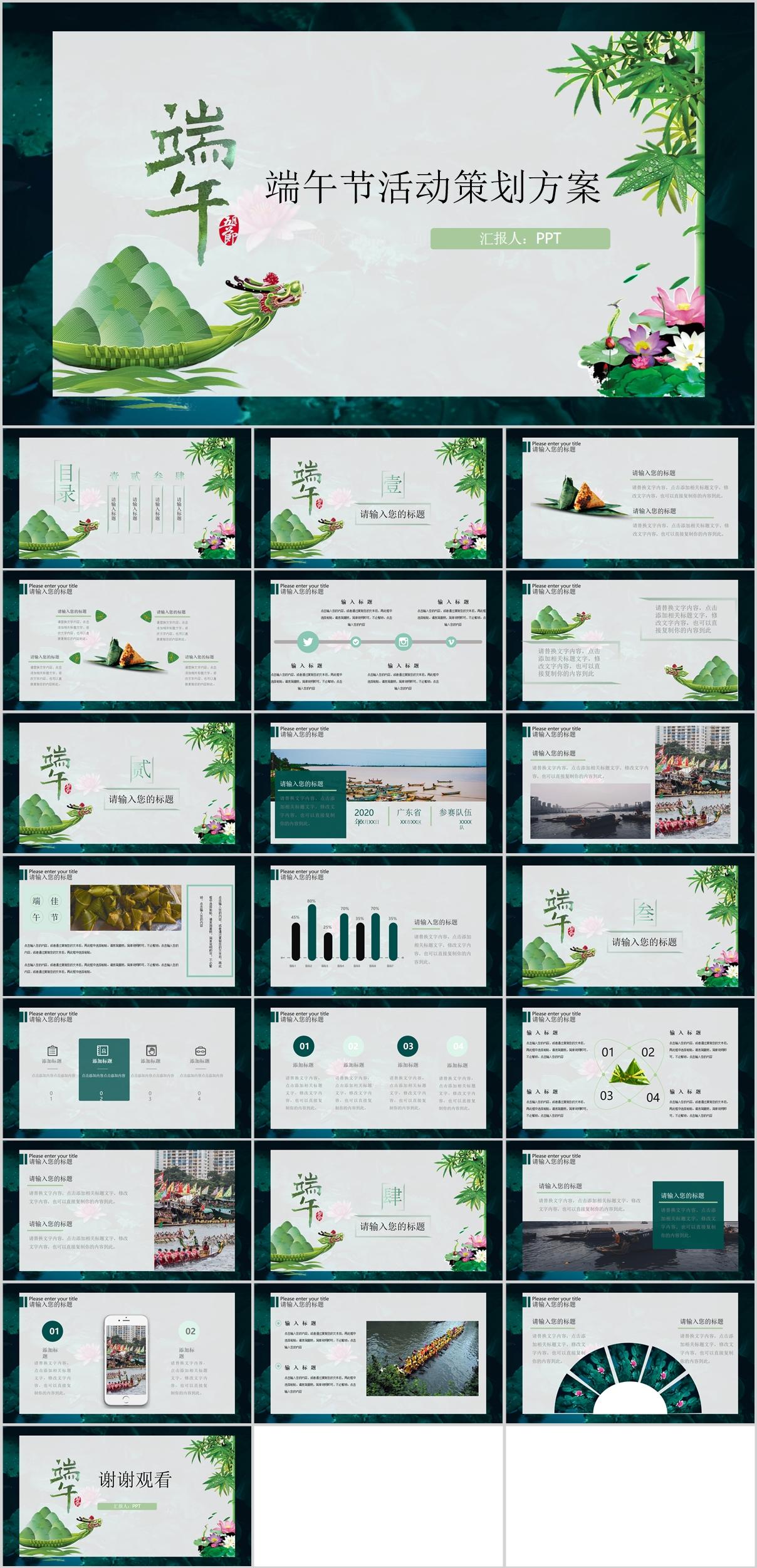Screen dimensions: 757x1568
Task: Open the 谢谢观看 closing slide thumbnail
Action: pos(127,1496)
